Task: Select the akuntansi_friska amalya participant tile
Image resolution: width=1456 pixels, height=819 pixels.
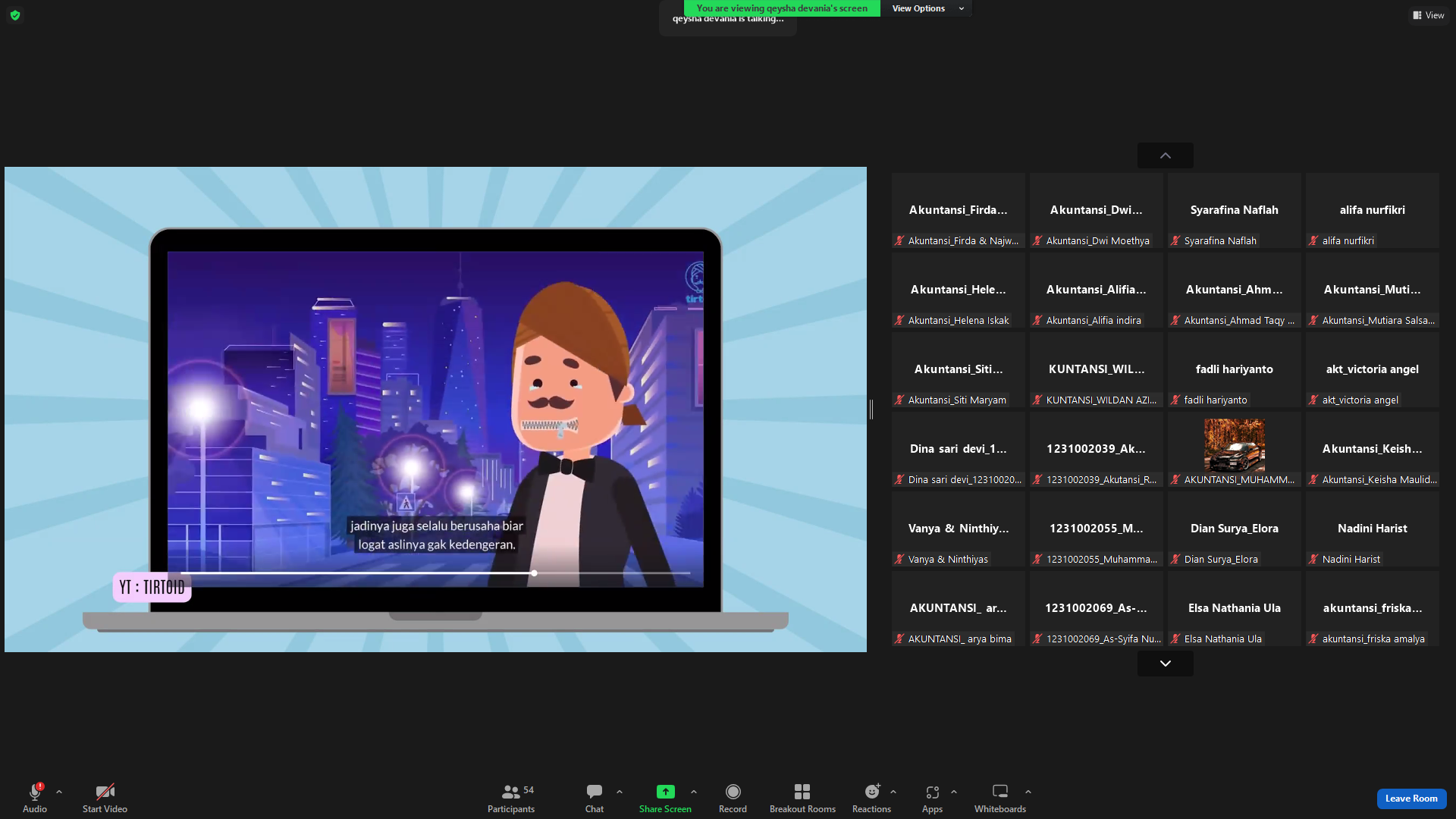Action: point(1373,608)
